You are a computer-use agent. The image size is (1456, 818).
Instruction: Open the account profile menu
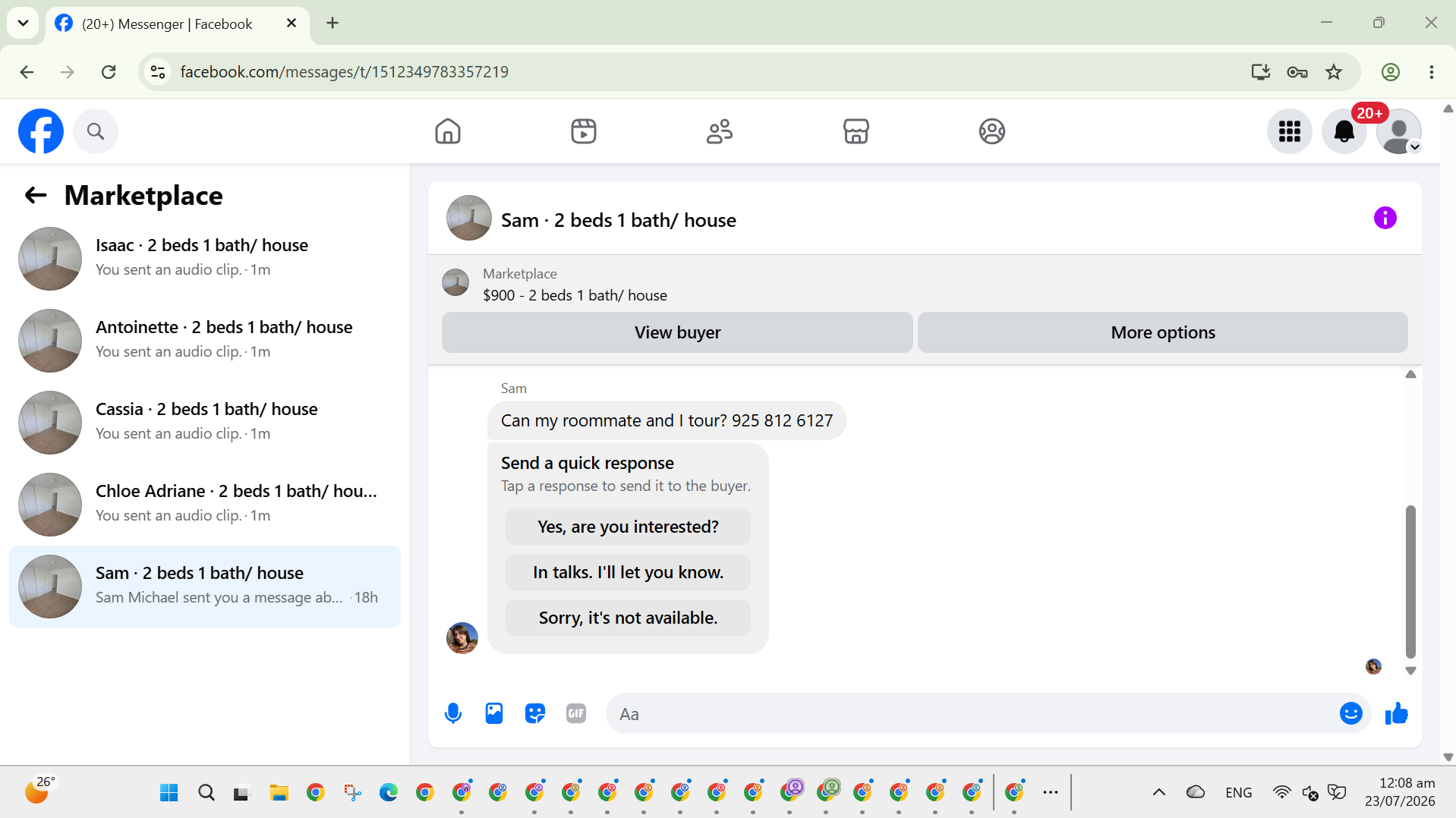point(1399,131)
